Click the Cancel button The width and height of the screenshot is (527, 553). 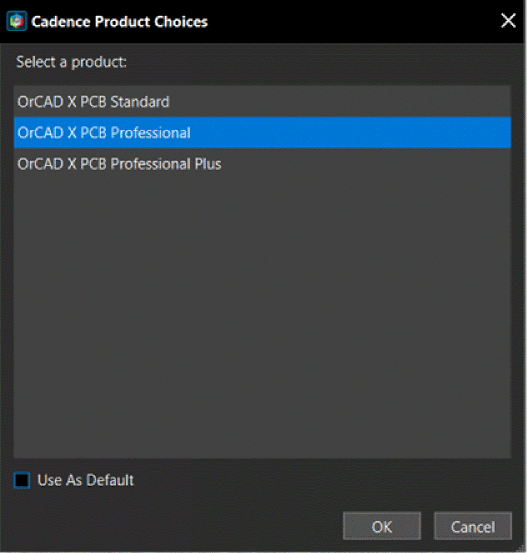[473, 527]
